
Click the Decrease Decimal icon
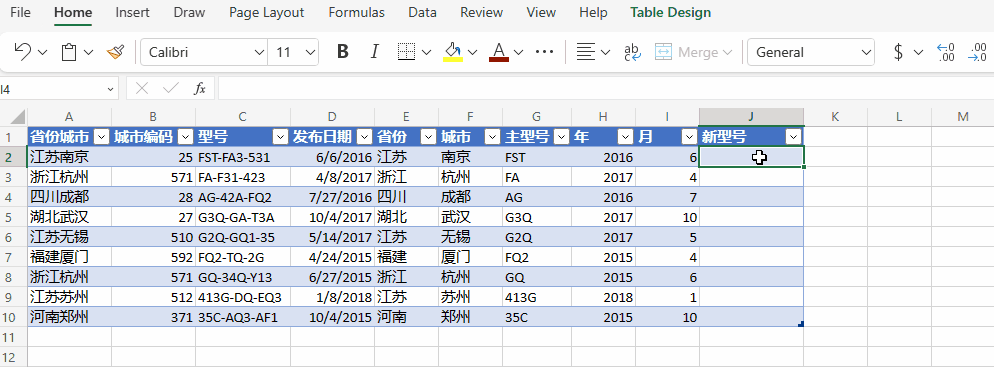point(978,52)
